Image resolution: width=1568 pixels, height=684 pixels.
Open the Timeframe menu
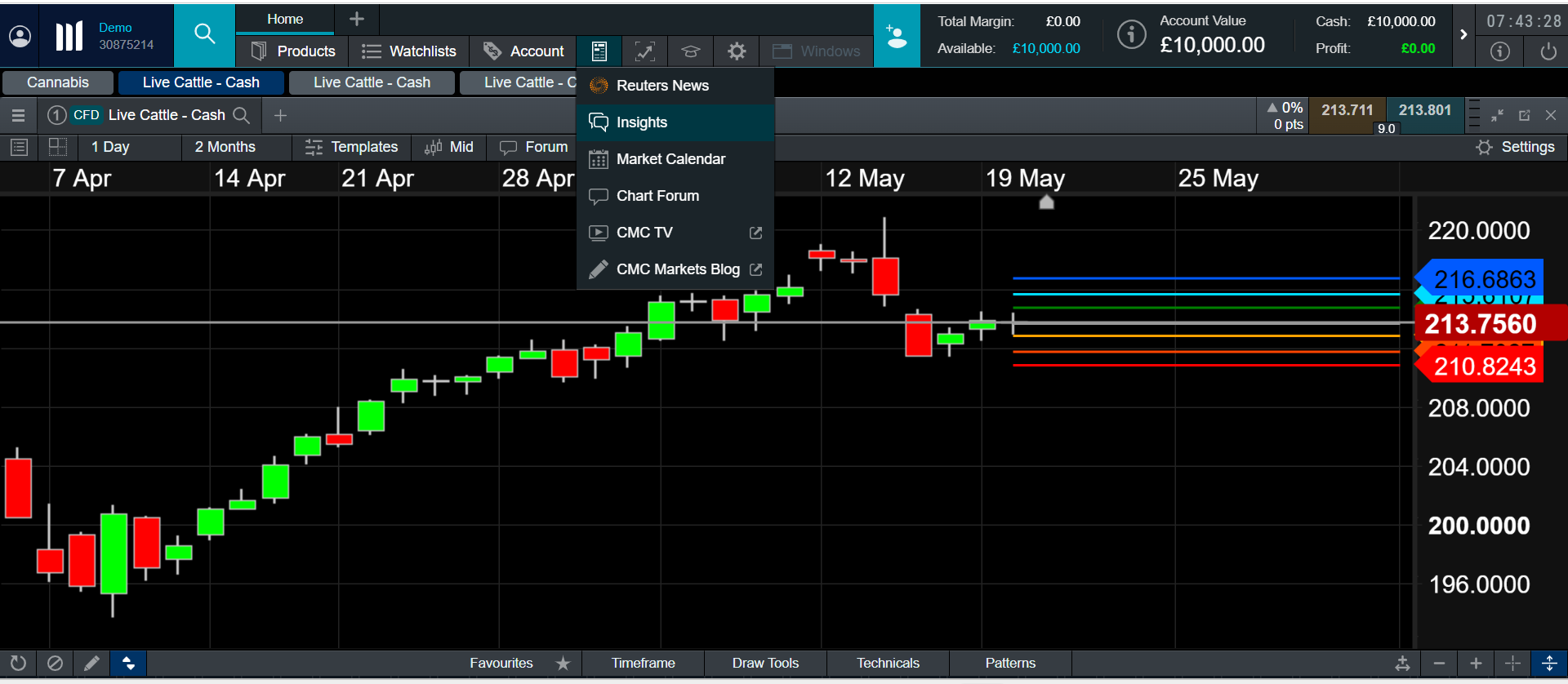(644, 664)
